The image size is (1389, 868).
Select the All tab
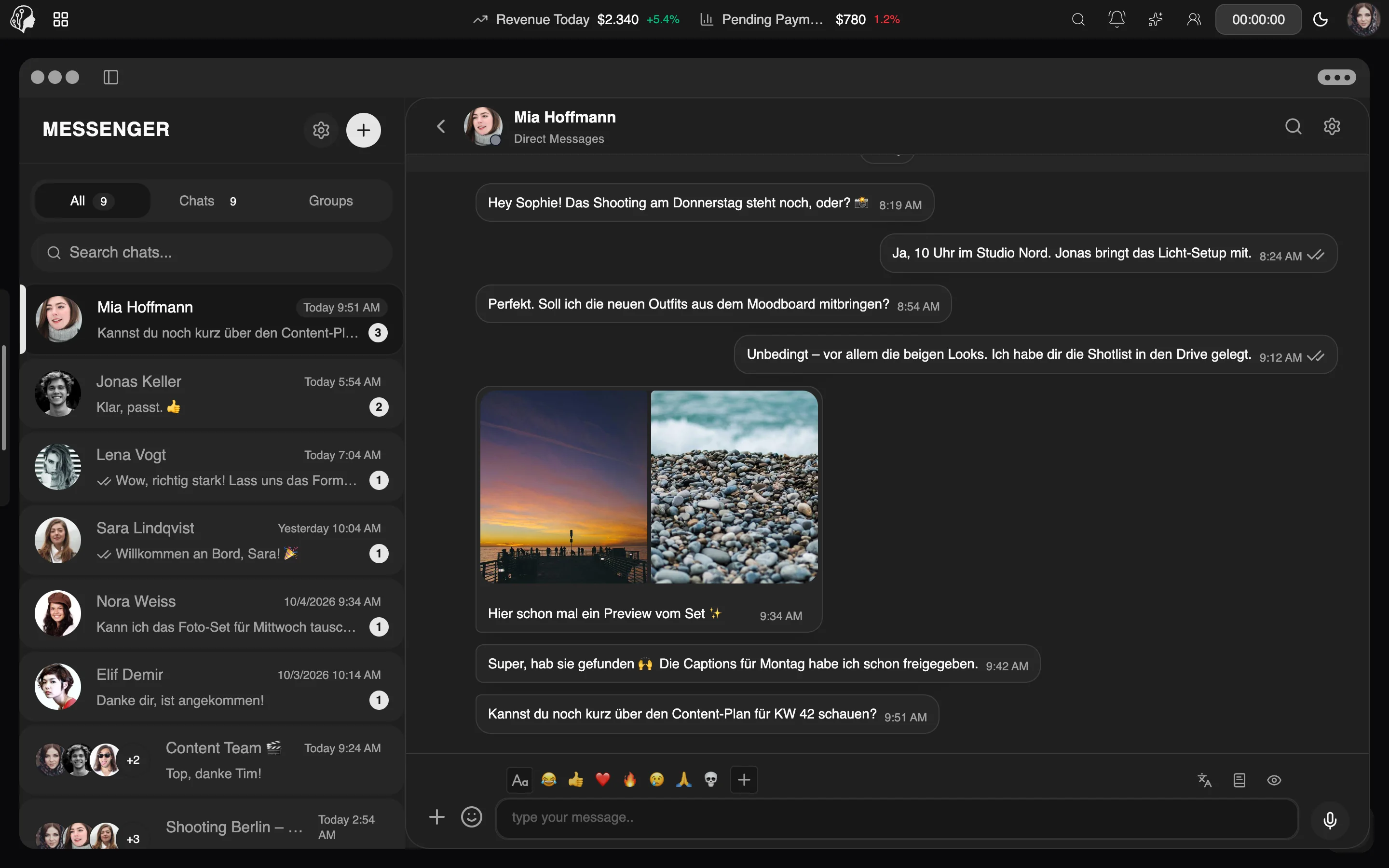[x=92, y=201]
